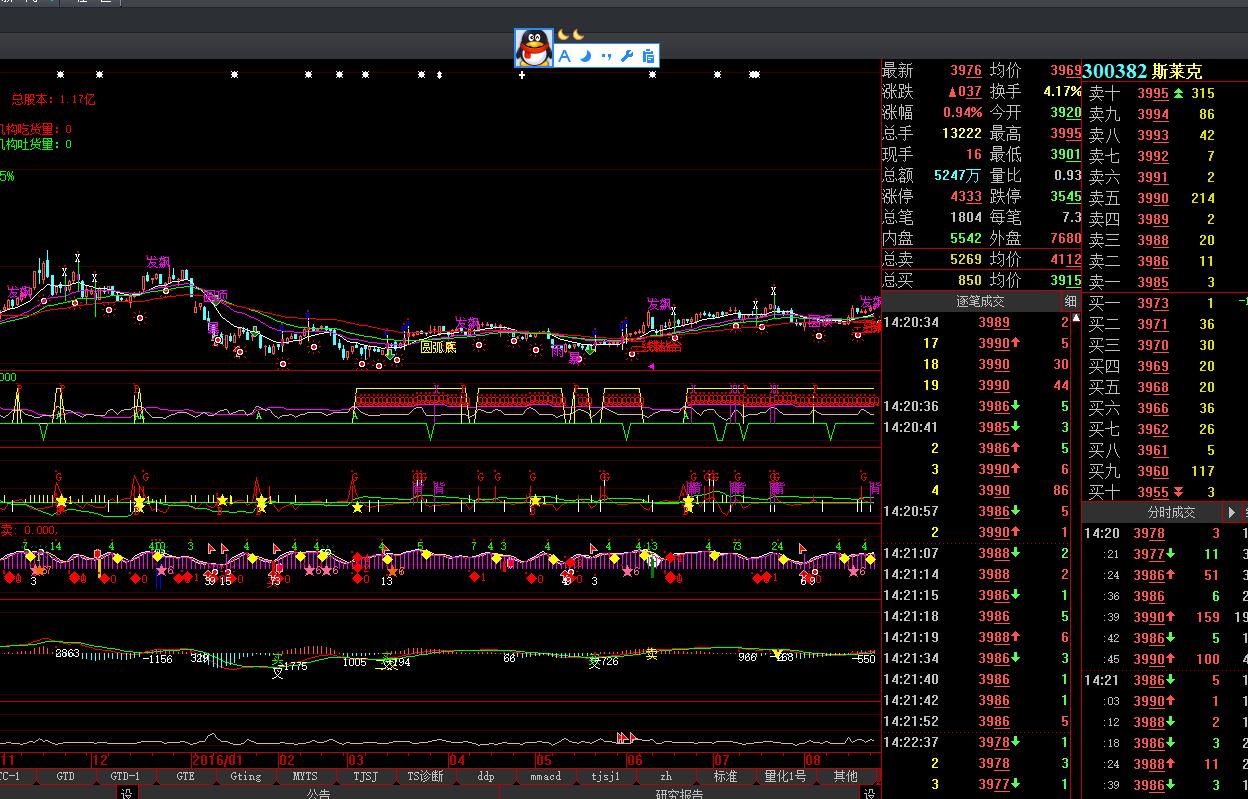Image resolution: width=1248 pixels, height=799 pixels.
Task: Click the 买十 bid price 3955
Action: pyautogui.click(x=1152, y=492)
